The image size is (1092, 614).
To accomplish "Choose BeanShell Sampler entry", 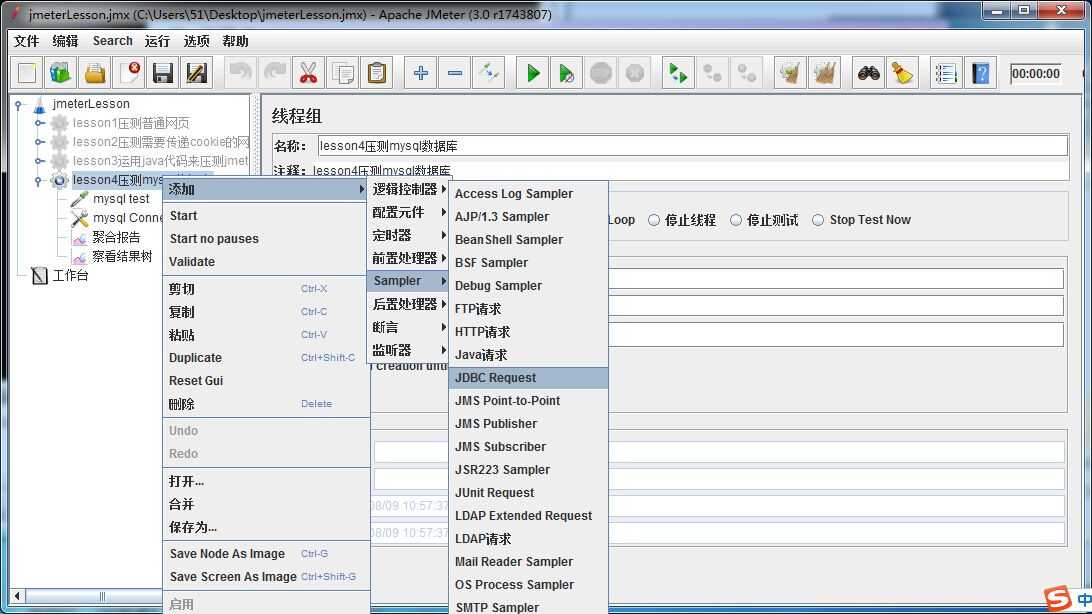I will point(529,239).
